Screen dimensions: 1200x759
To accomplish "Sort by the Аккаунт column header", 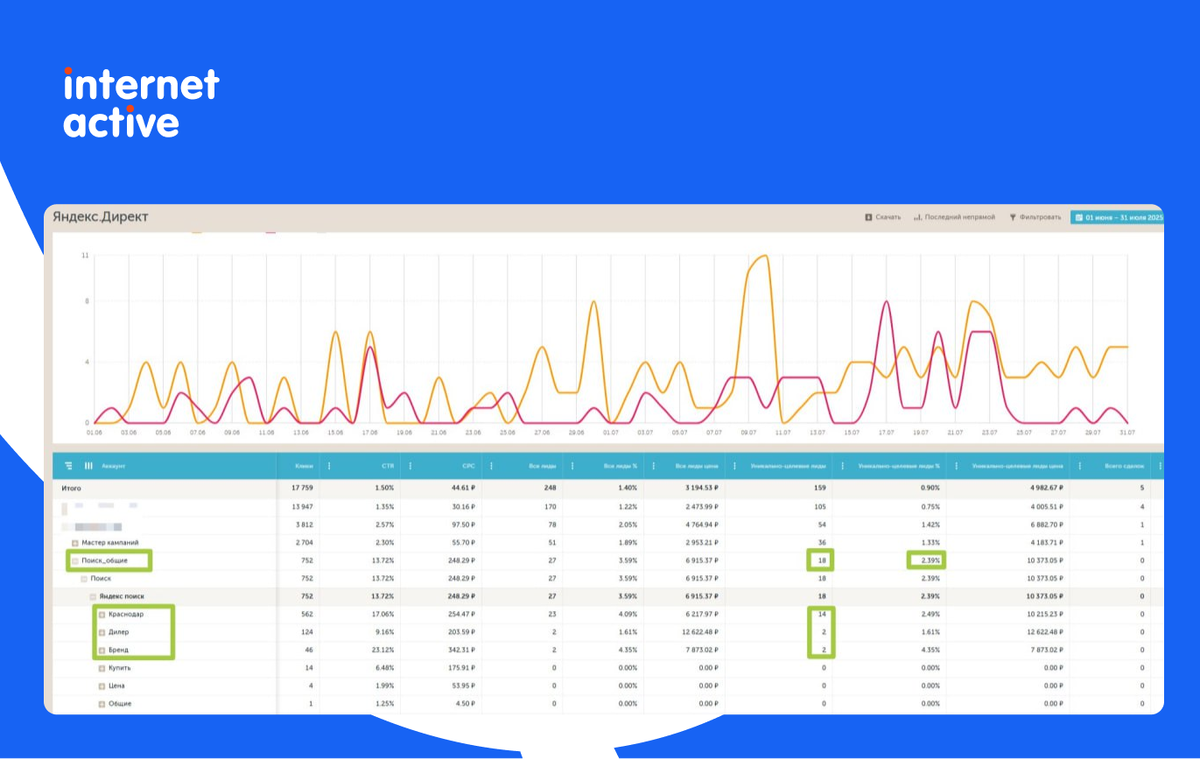I will point(112,466).
